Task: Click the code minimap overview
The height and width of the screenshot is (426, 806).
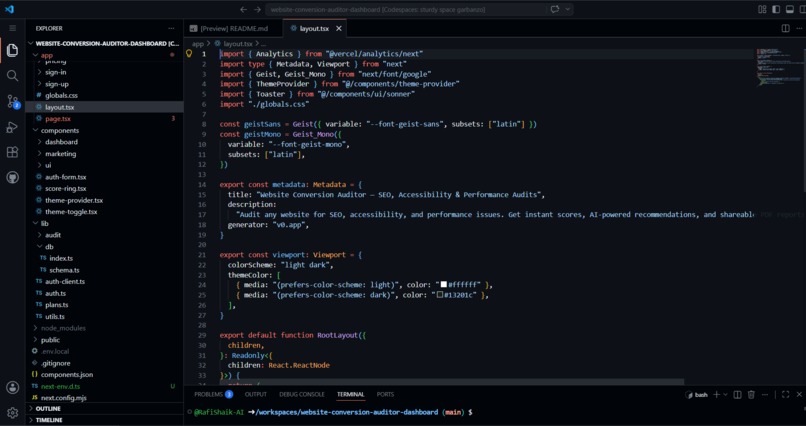Action: point(778,67)
